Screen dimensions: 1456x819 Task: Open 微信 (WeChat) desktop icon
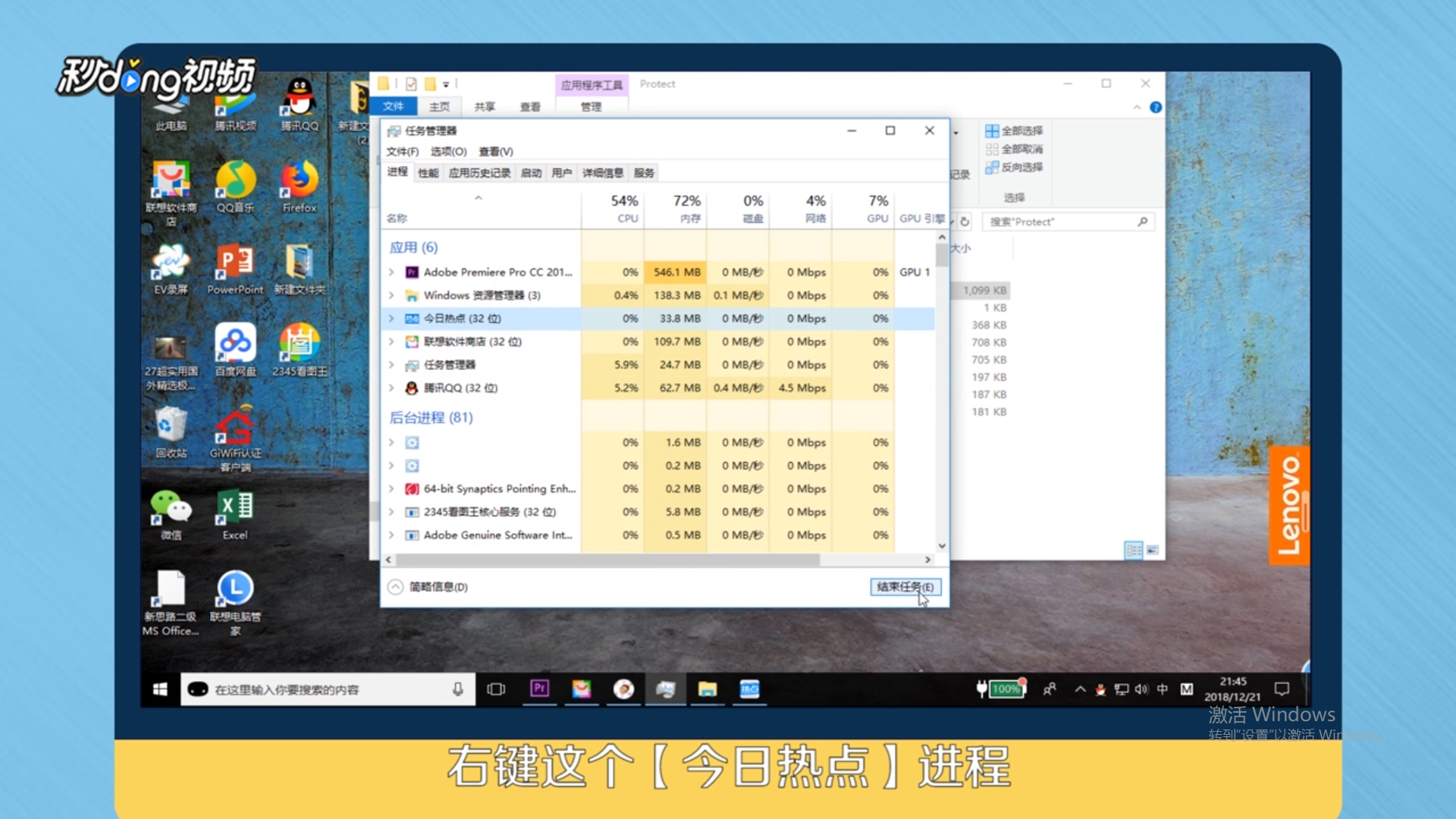pyautogui.click(x=171, y=507)
